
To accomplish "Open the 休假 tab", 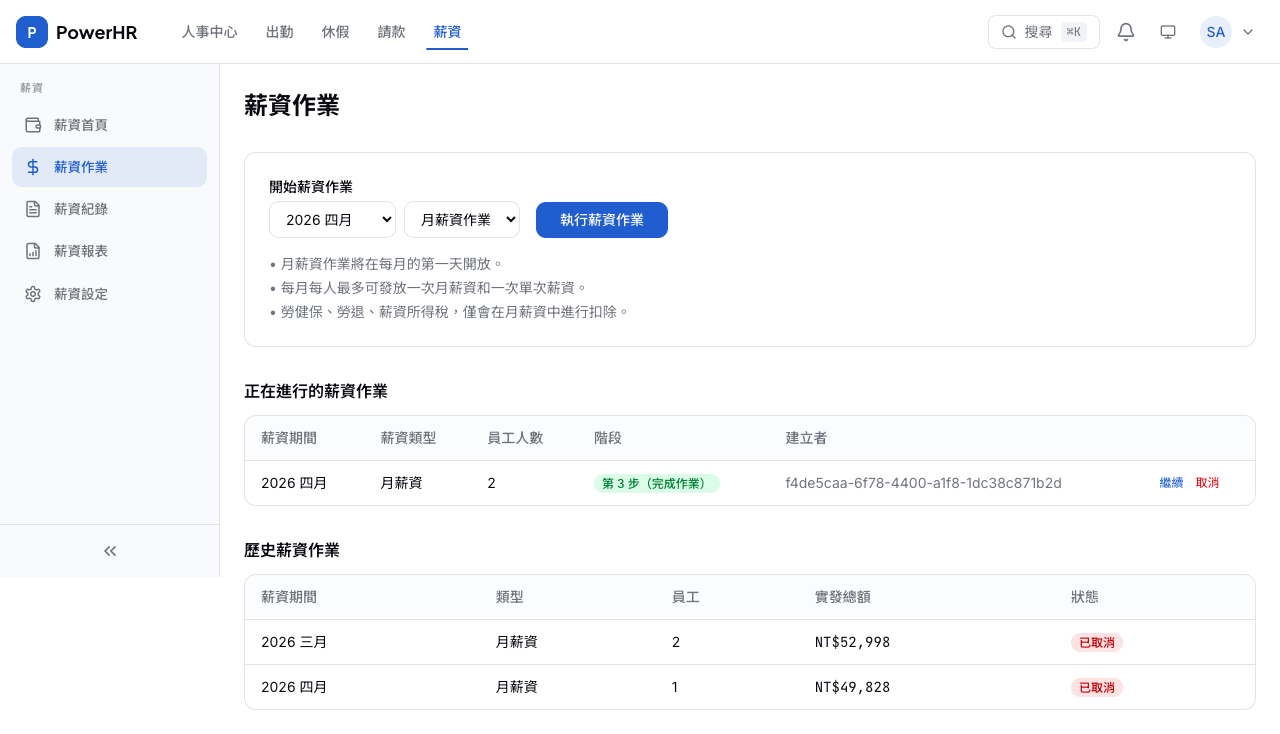I will click(x=336, y=32).
